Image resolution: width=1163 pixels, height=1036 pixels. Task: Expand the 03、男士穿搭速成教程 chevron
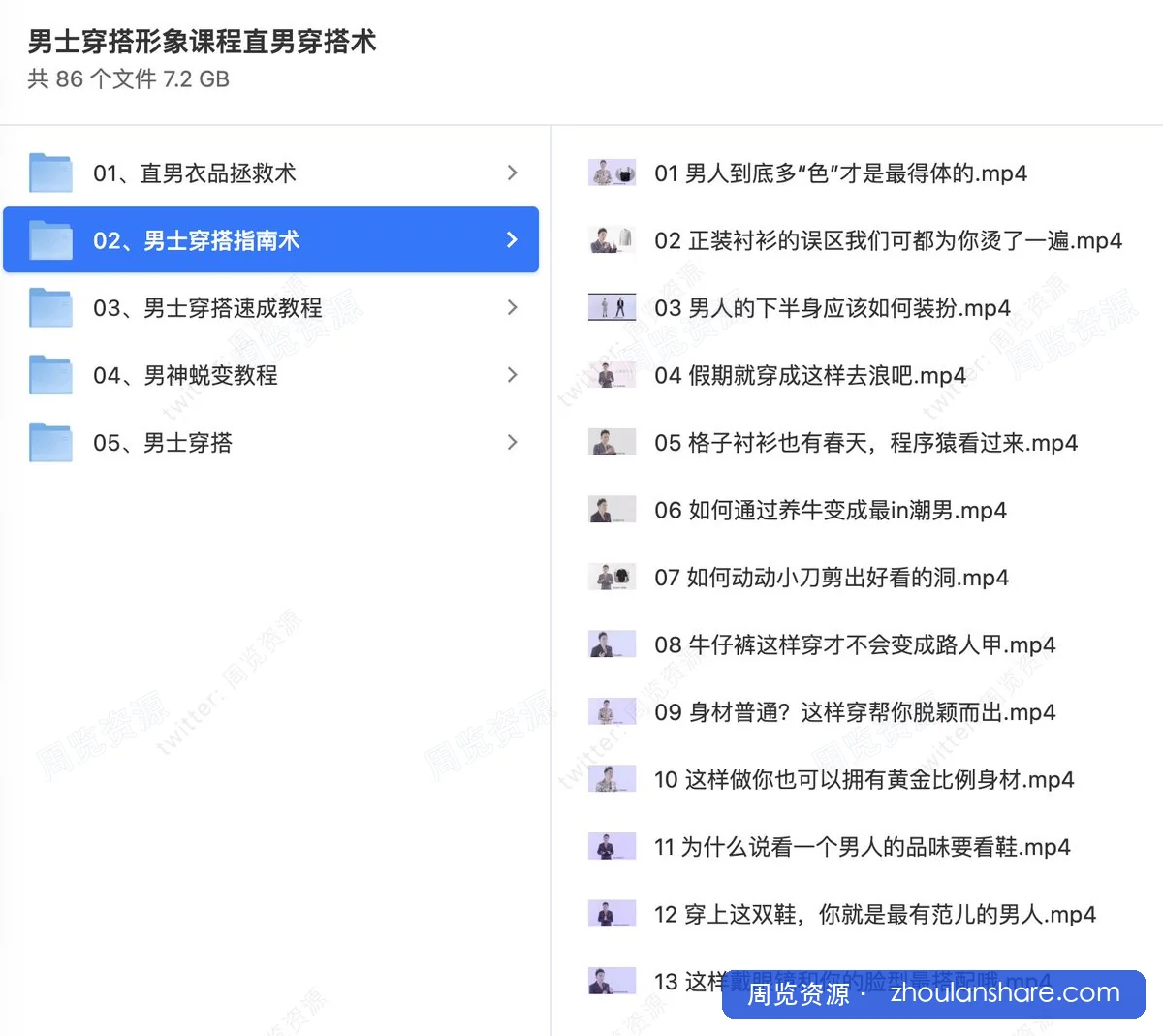(x=513, y=308)
